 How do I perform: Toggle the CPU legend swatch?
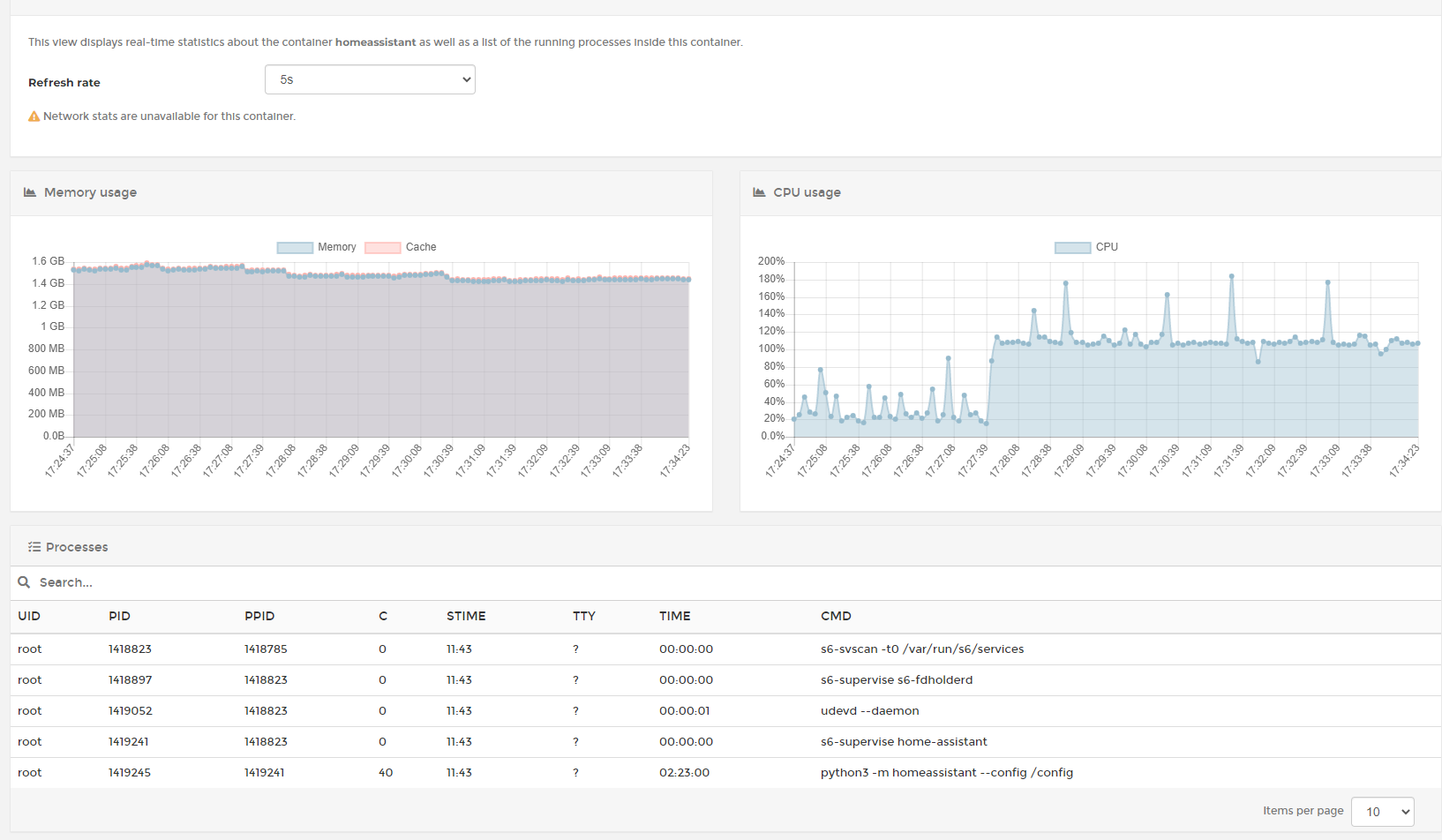pos(1072,247)
